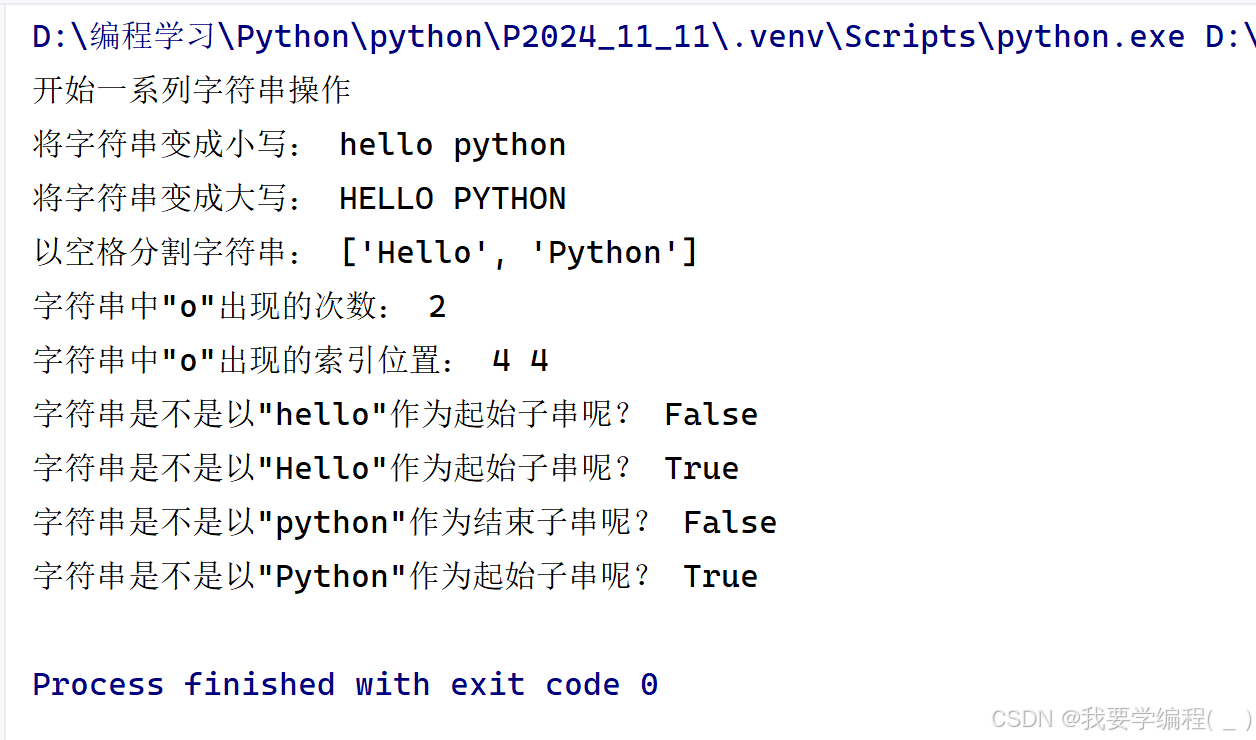The width and height of the screenshot is (1256, 740).
Task: Click the line 开始一系列字符串操作
Action: [x=192, y=91]
